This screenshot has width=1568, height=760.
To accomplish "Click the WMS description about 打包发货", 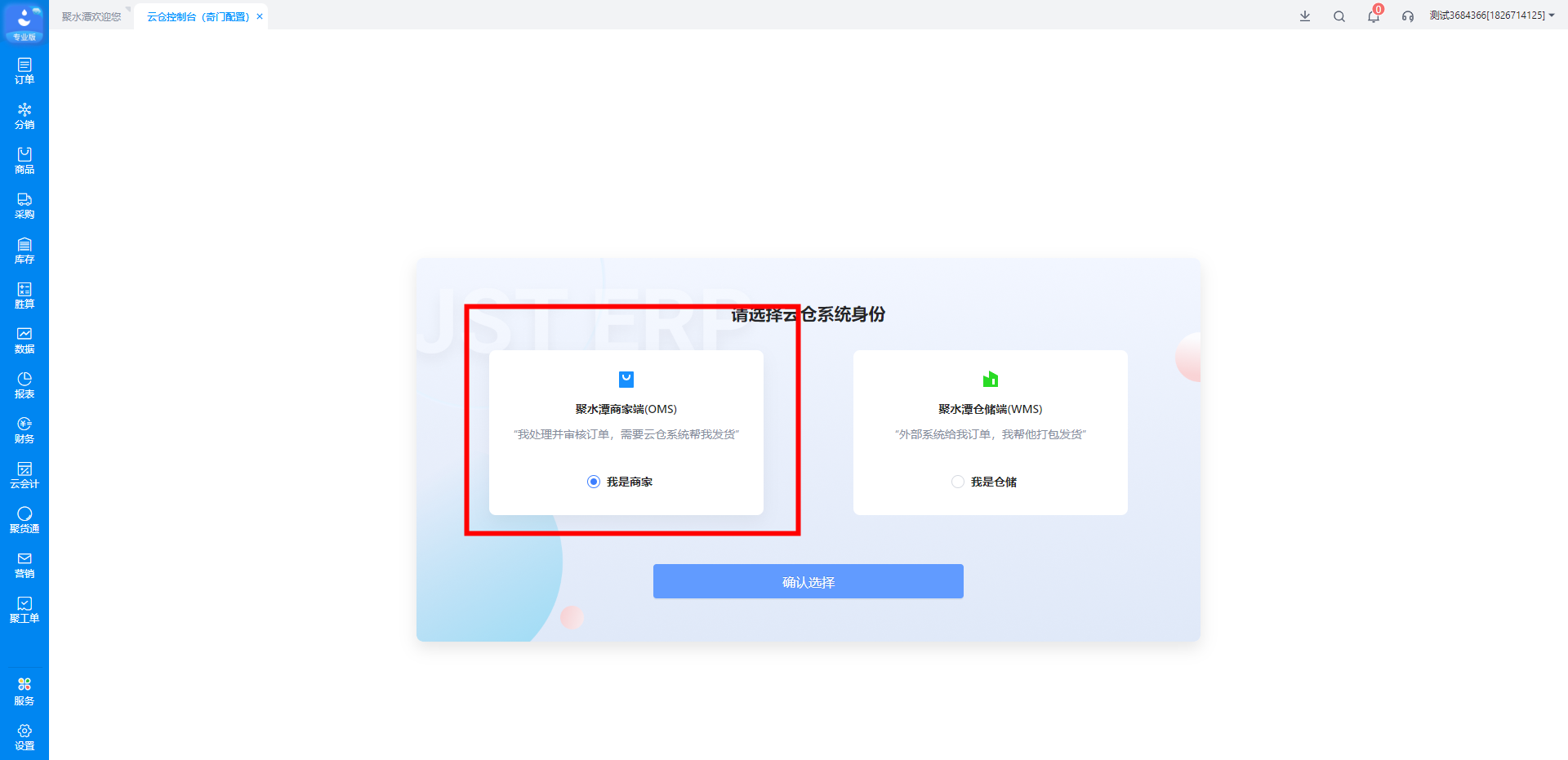I will [x=991, y=434].
